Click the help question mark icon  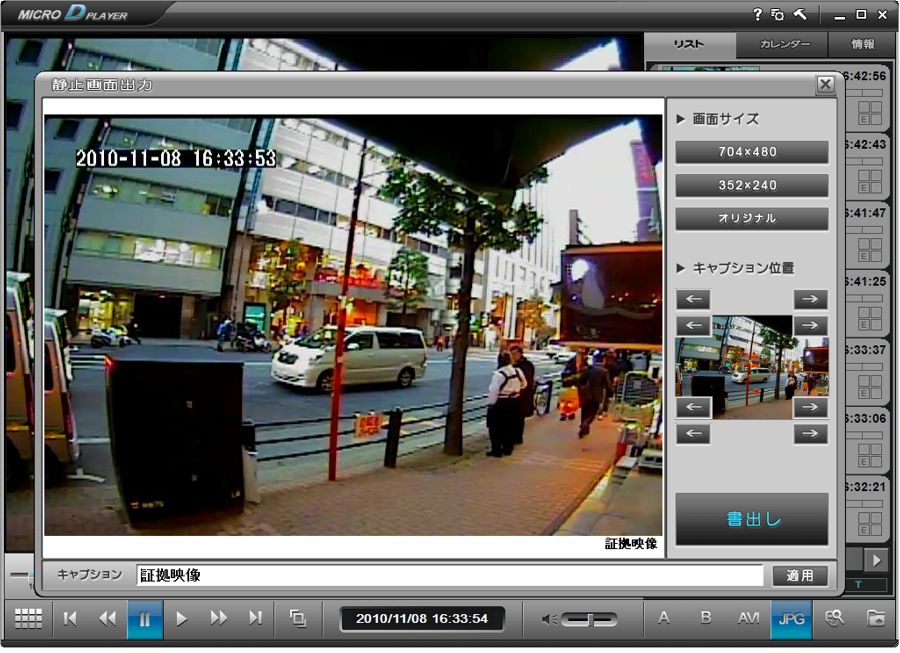tap(757, 15)
